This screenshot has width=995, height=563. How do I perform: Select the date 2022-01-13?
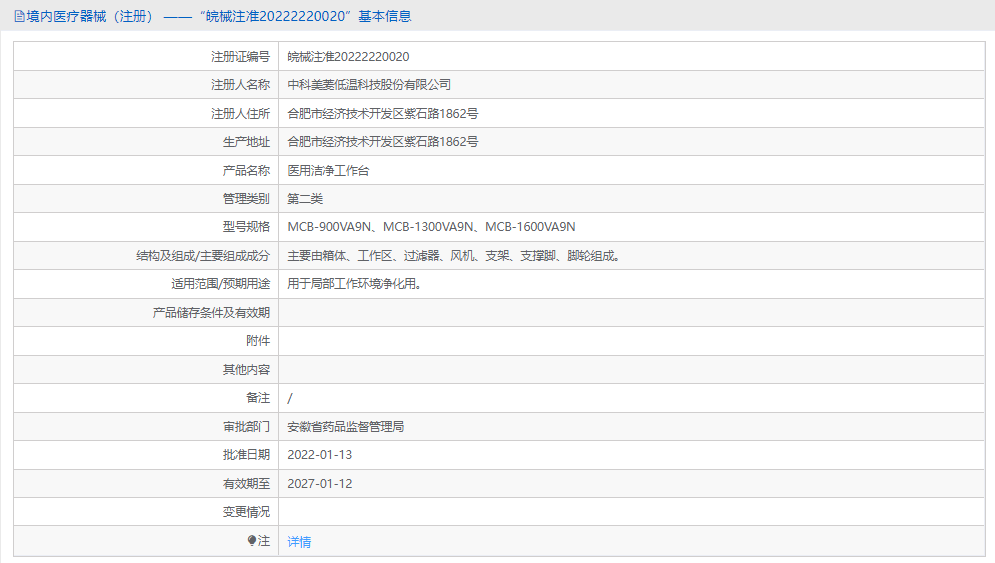tap(320, 454)
